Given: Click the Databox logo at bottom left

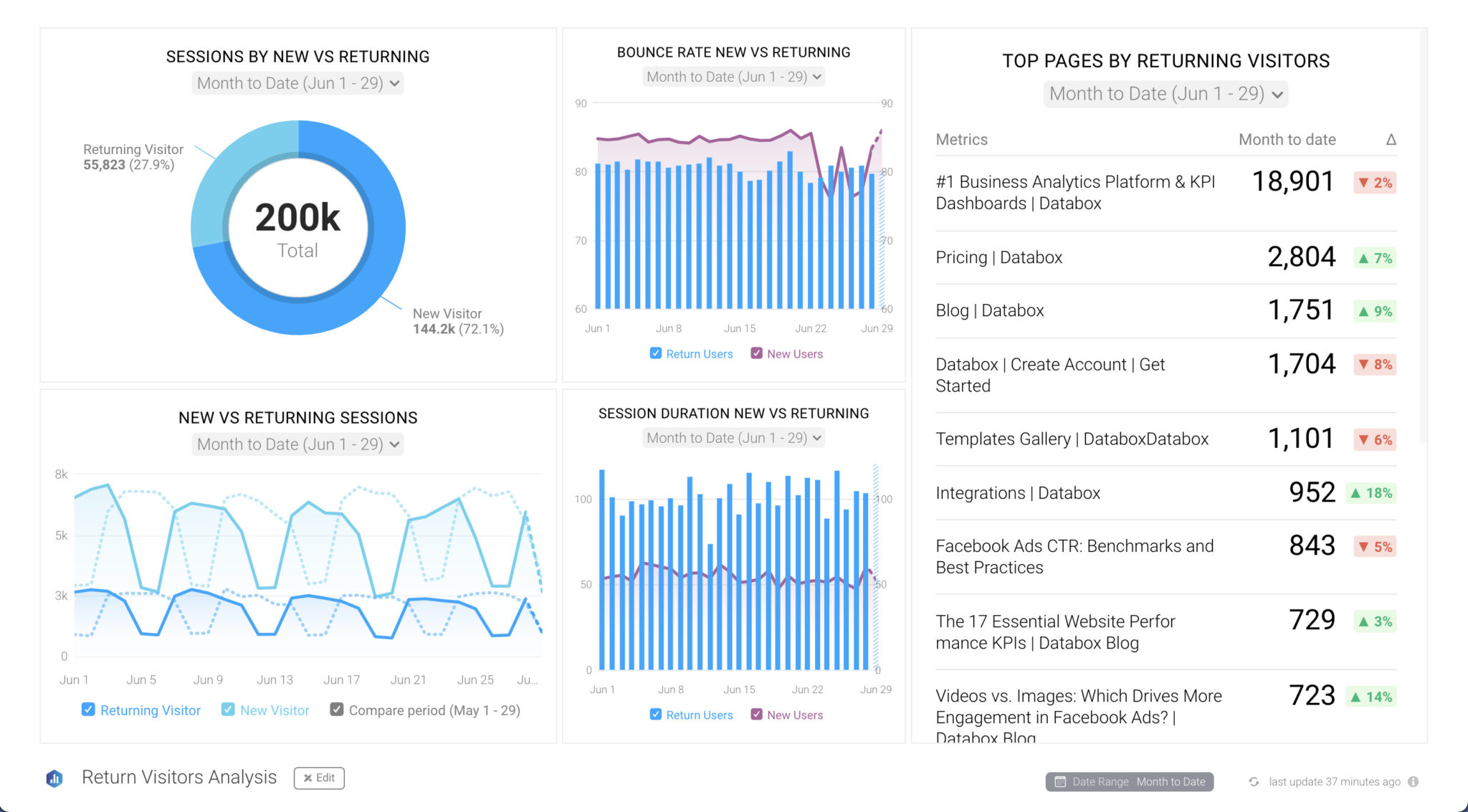Looking at the screenshot, I should [x=54, y=778].
